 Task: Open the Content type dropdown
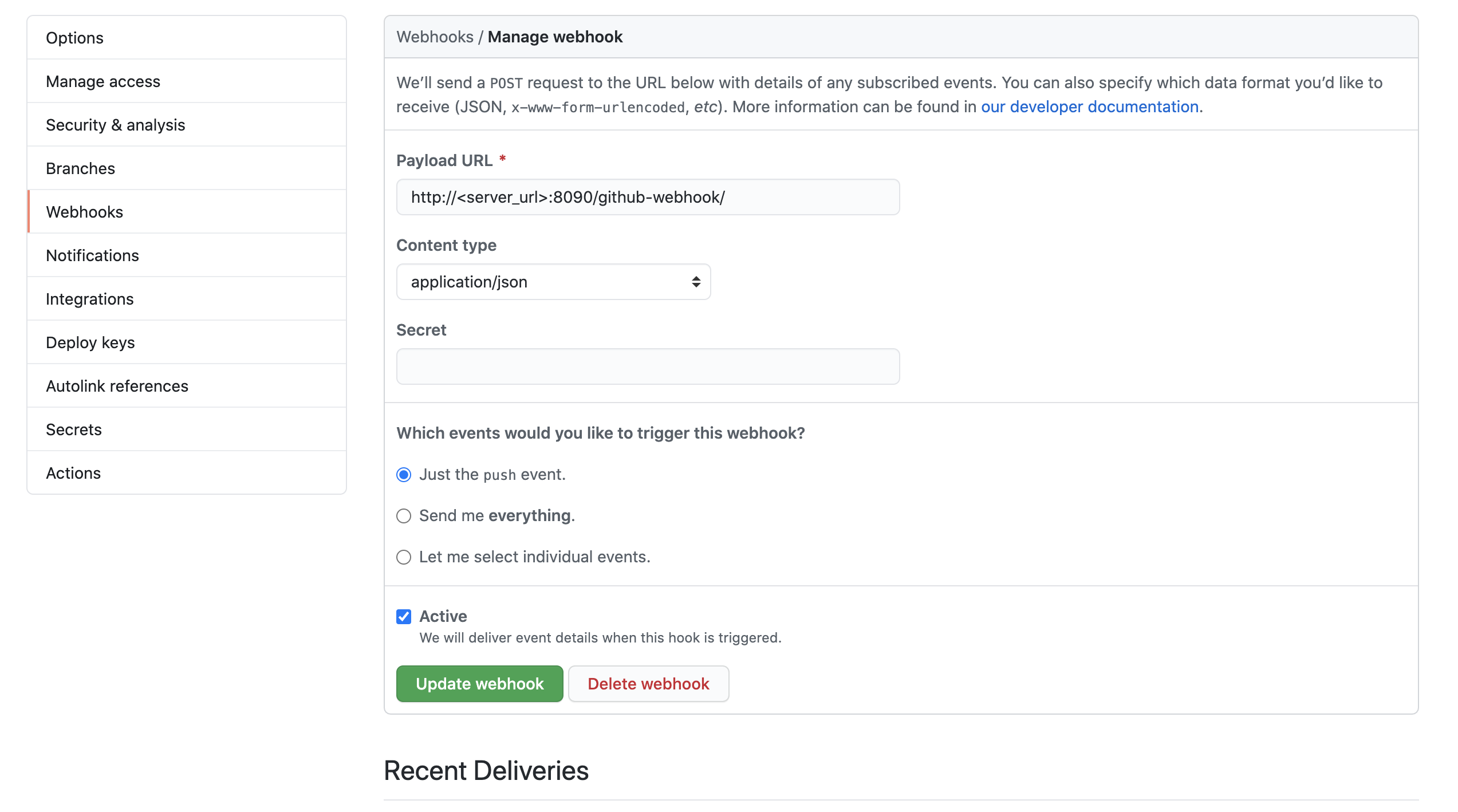(554, 281)
